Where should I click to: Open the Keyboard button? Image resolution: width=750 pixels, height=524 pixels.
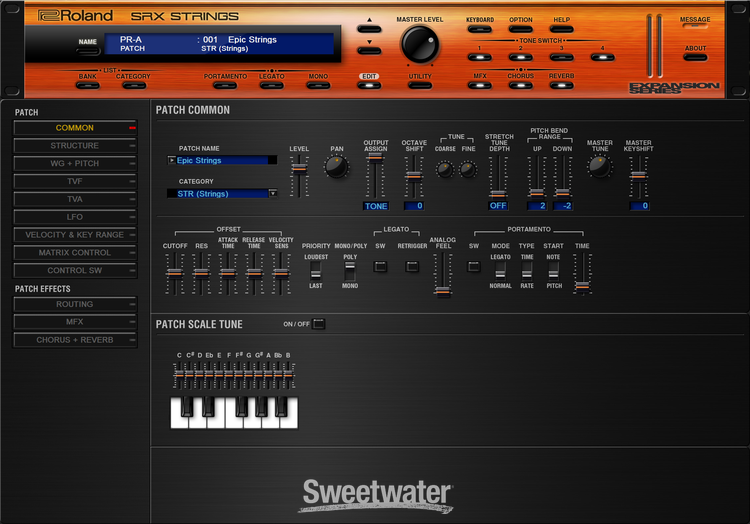480,29
